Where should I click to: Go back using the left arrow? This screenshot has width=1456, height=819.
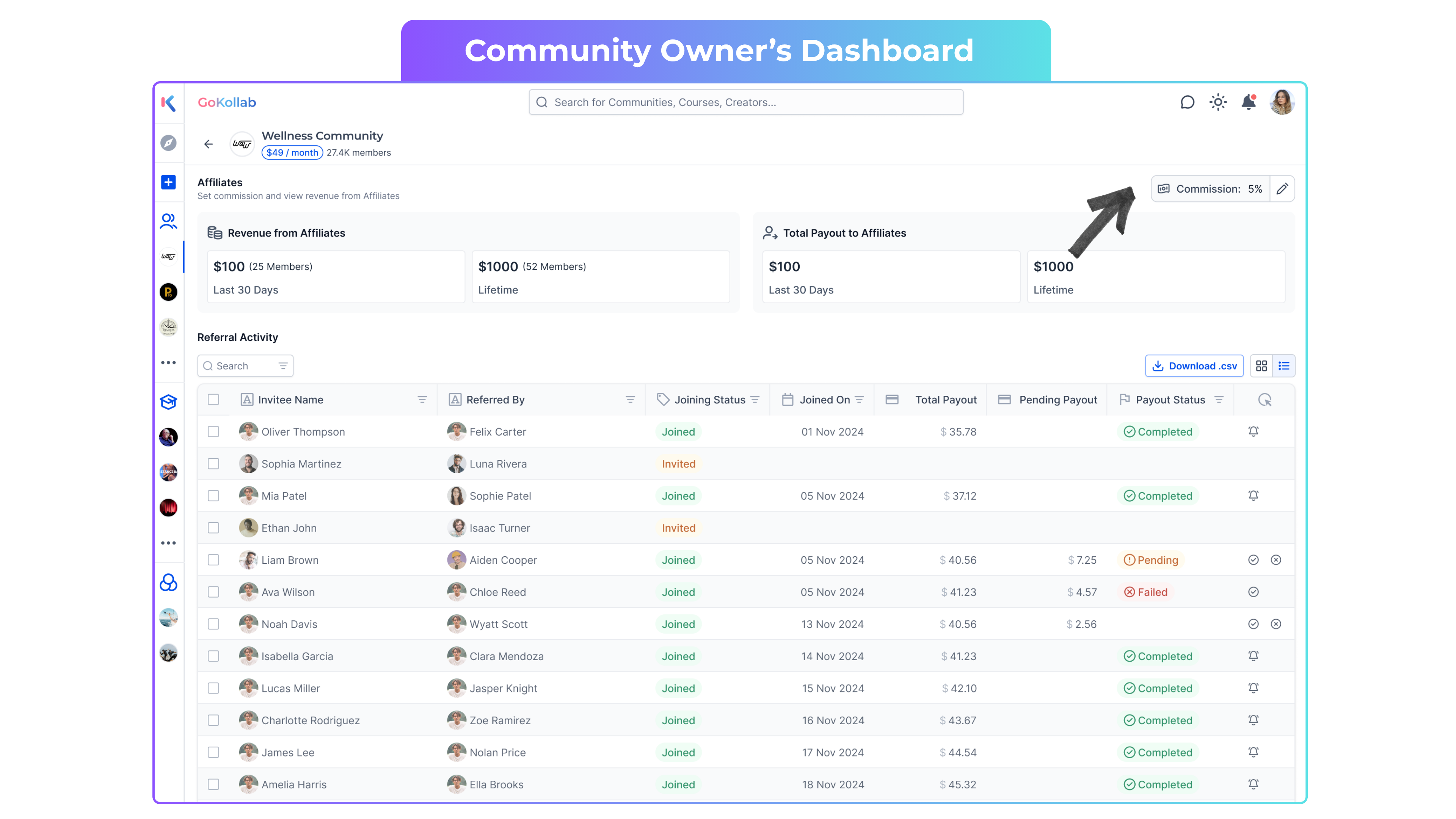click(x=209, y=144)
